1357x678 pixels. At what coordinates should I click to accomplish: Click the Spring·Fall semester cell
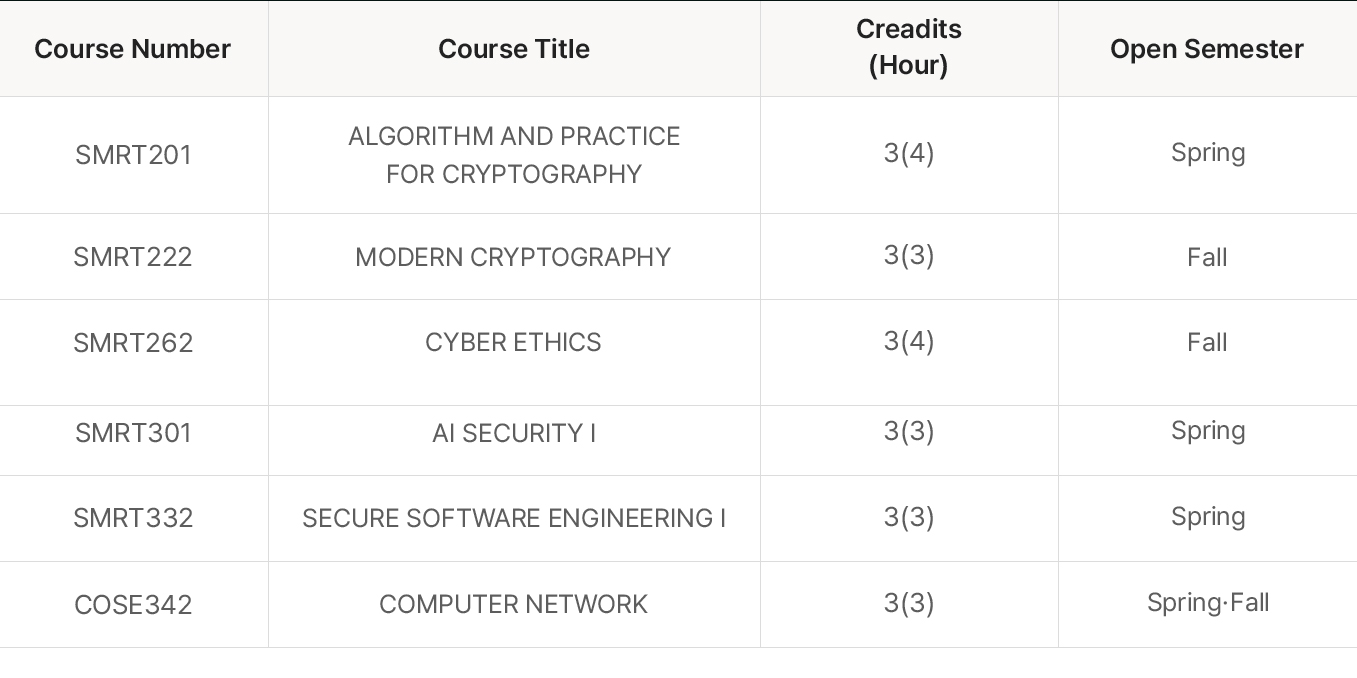(x=1208, y=603)
